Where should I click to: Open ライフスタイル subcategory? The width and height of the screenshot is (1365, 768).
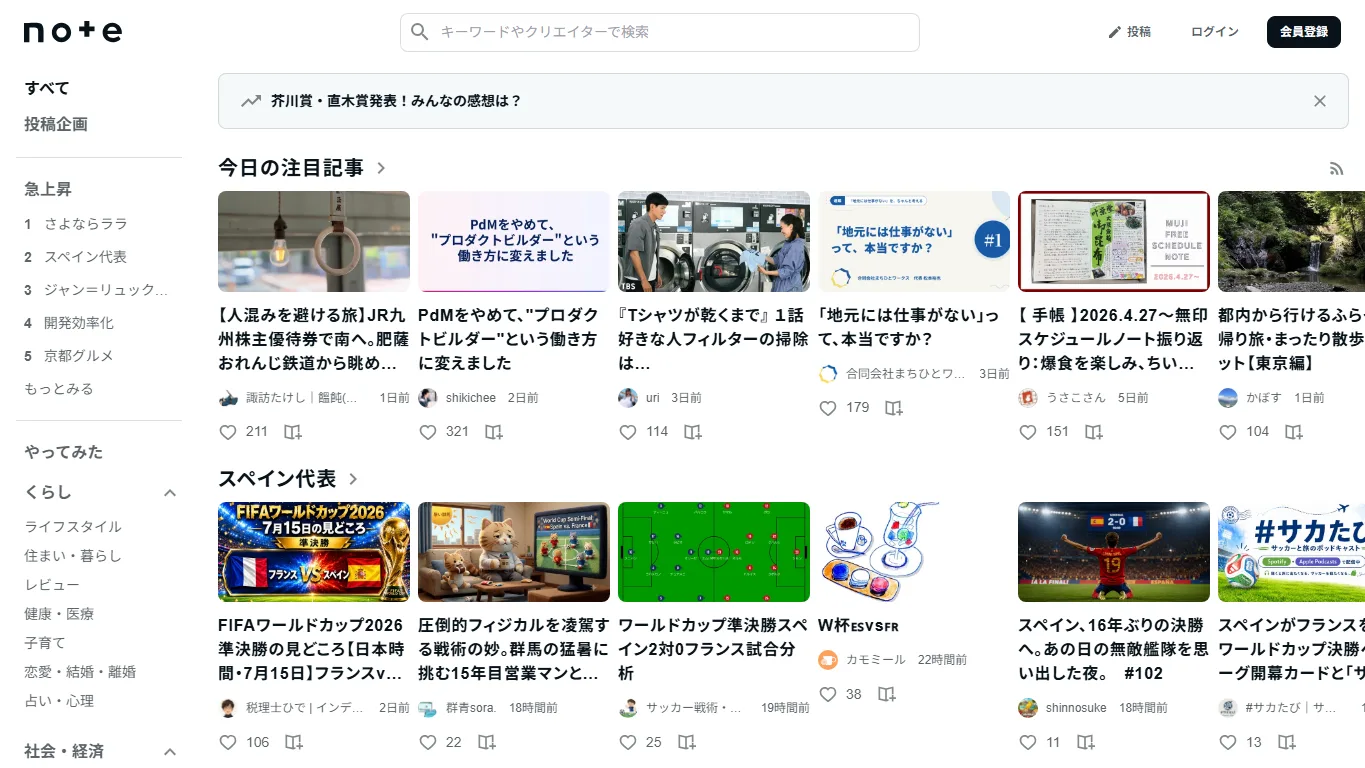pos(73,527)
